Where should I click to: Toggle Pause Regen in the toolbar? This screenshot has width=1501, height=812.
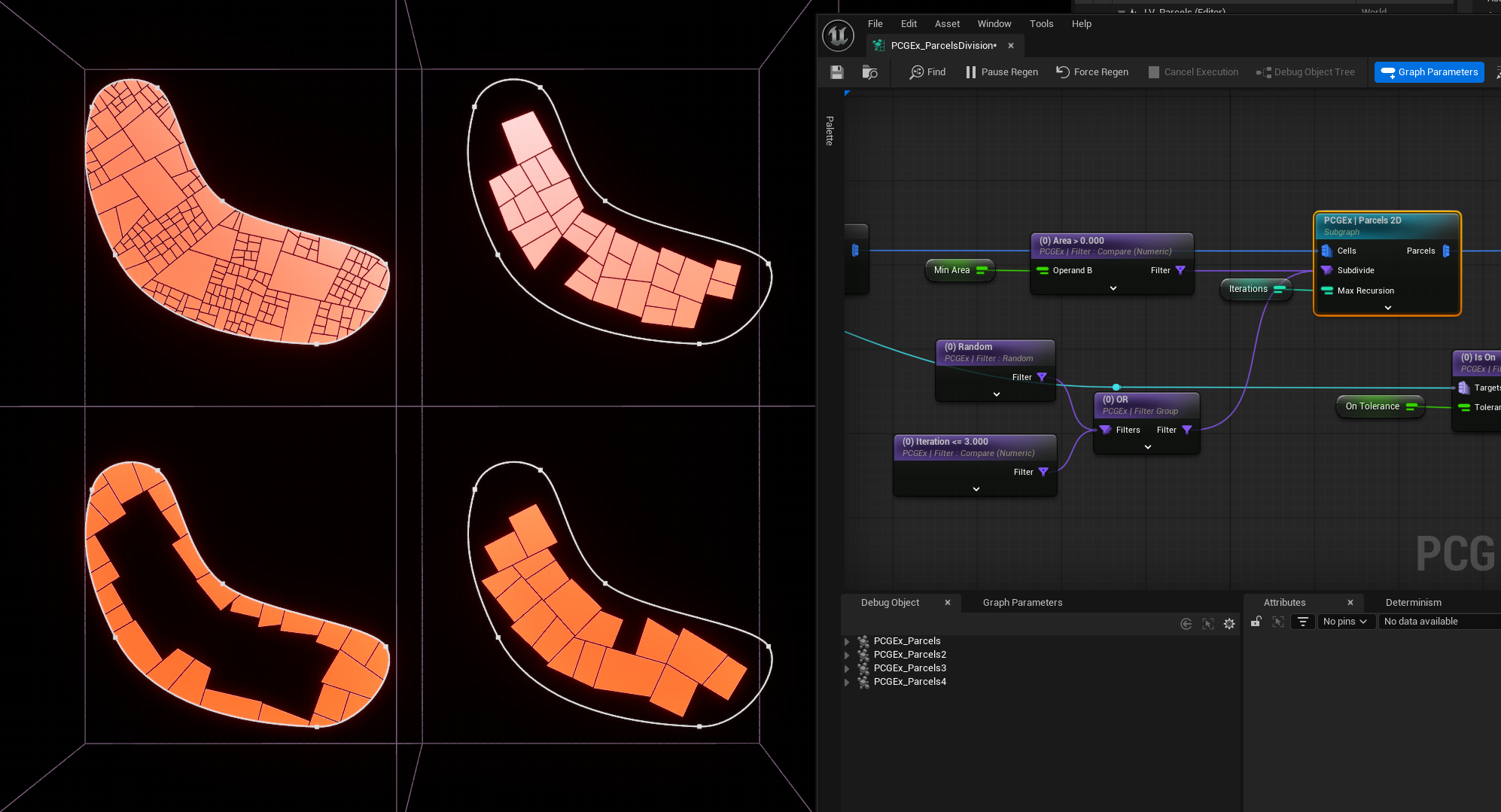point(1001,72)
